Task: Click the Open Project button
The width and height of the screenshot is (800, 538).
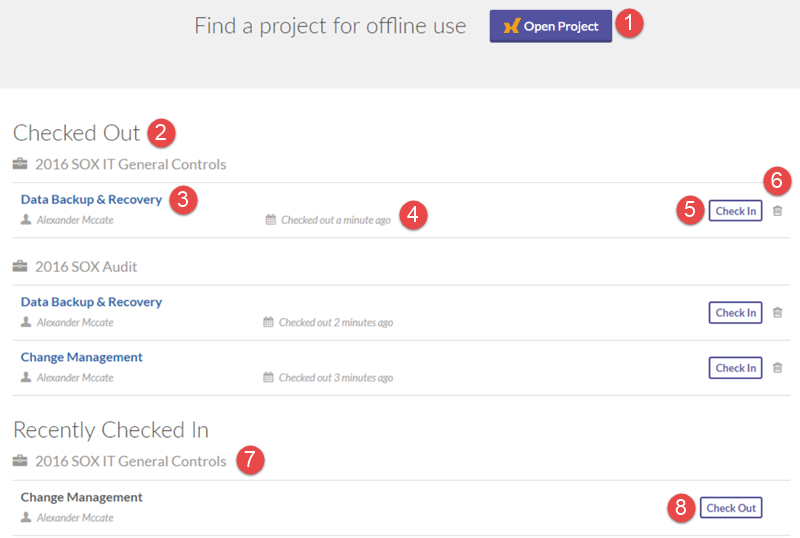Action: tap(550, 26)
